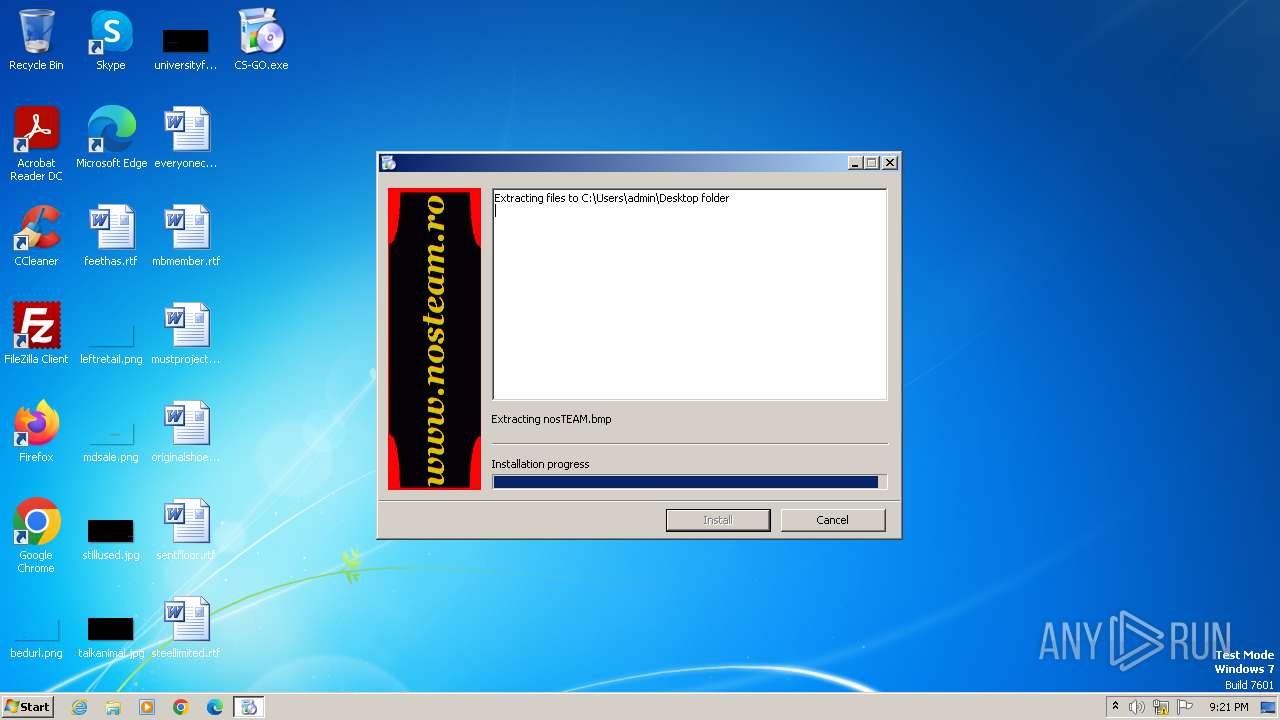
Task: Open the Recycle Bin desktop icon
Action: pyautogui.click(x=36, y=40)
